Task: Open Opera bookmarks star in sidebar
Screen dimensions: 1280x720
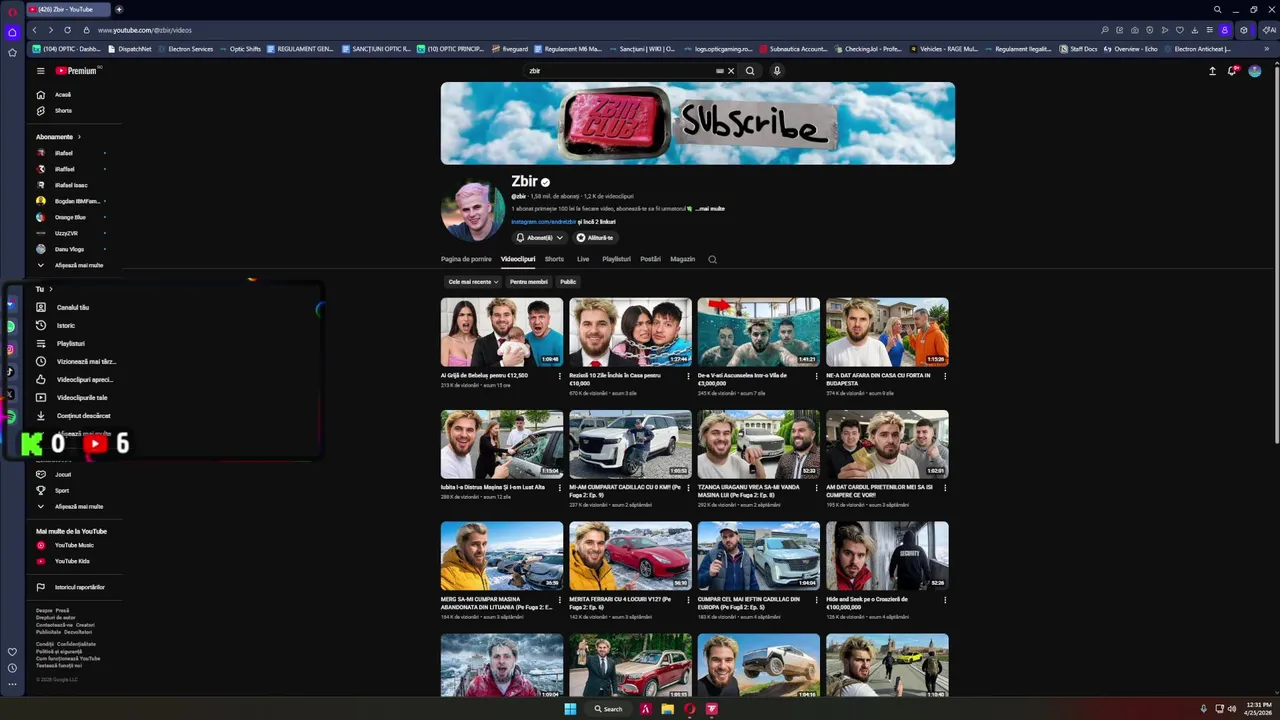Action: coord(12,52)
